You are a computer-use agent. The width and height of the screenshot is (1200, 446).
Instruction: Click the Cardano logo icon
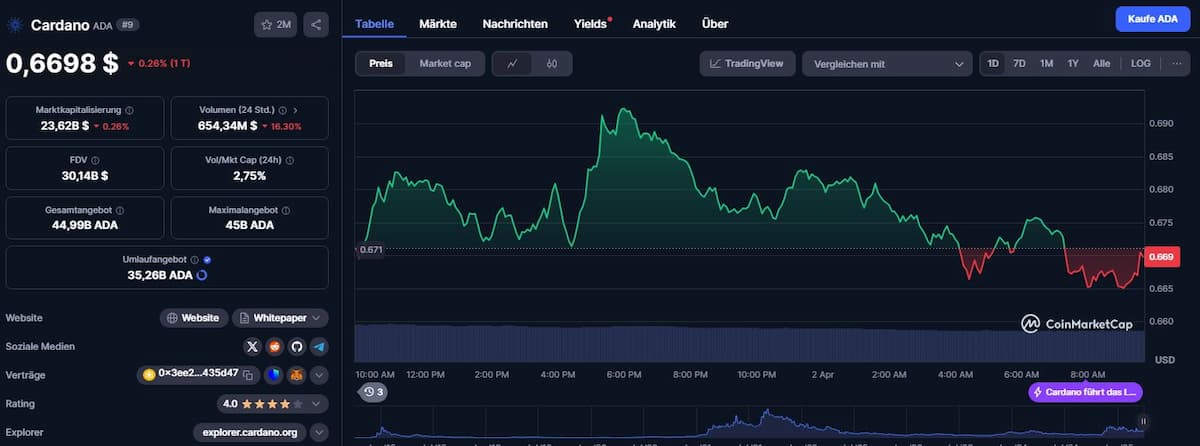(15, 25)
